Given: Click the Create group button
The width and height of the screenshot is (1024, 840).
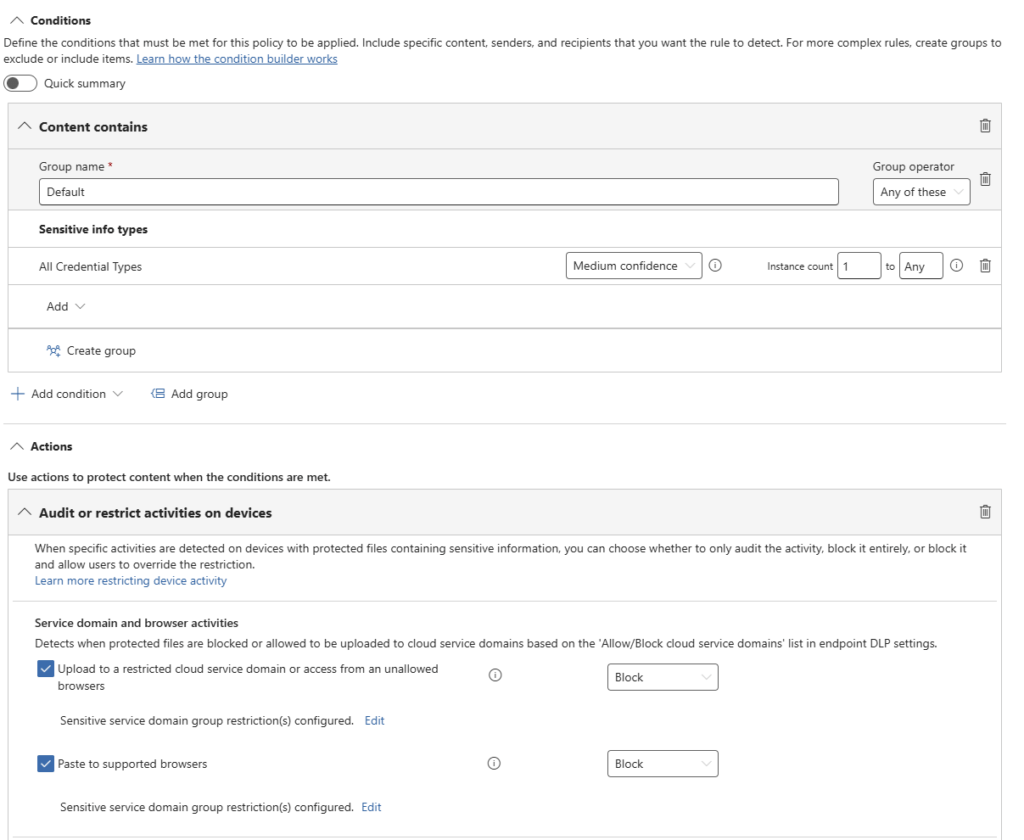Looking at the screenshot, I should [x=91, y=351].
